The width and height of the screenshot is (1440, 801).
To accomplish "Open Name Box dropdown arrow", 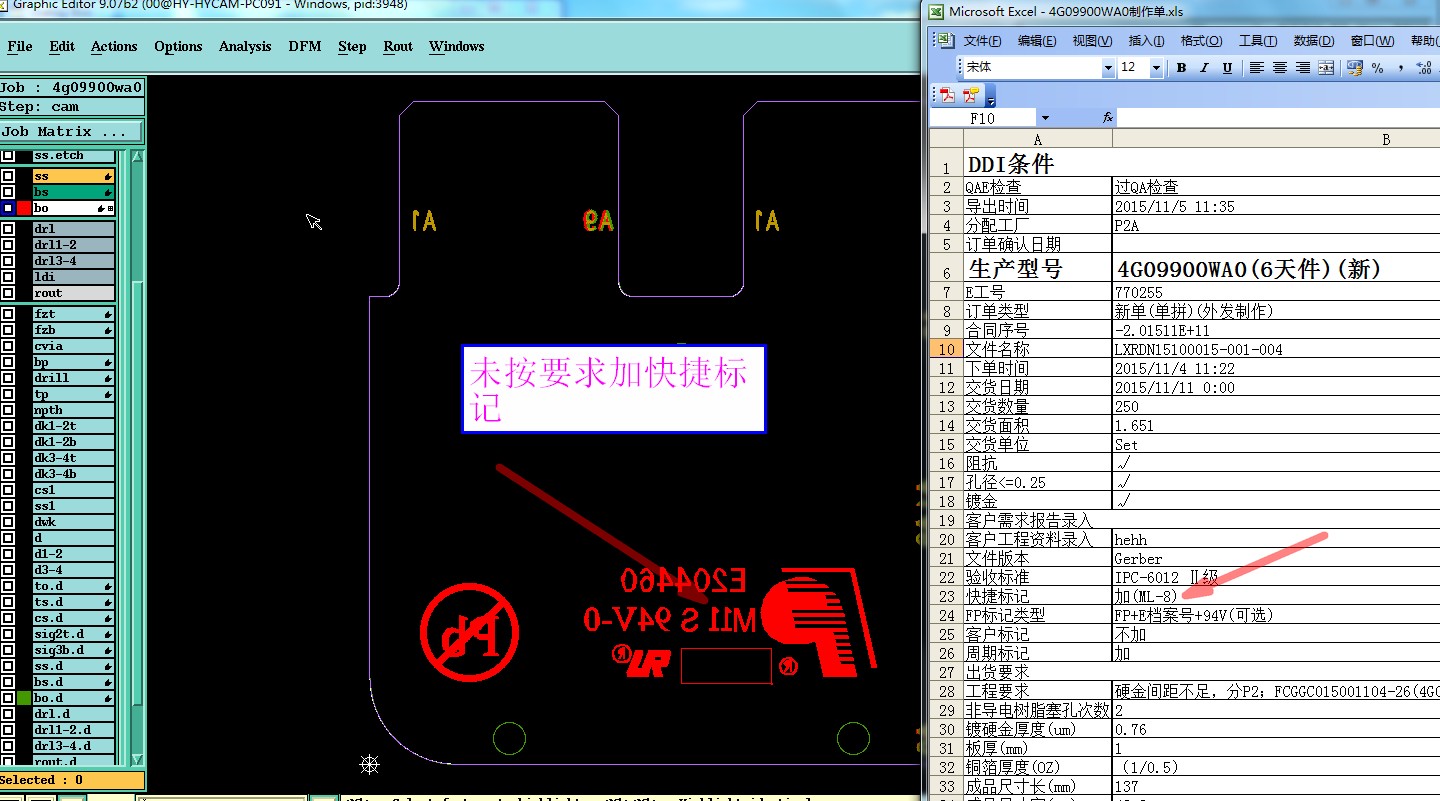I will tap(1045, 118).
